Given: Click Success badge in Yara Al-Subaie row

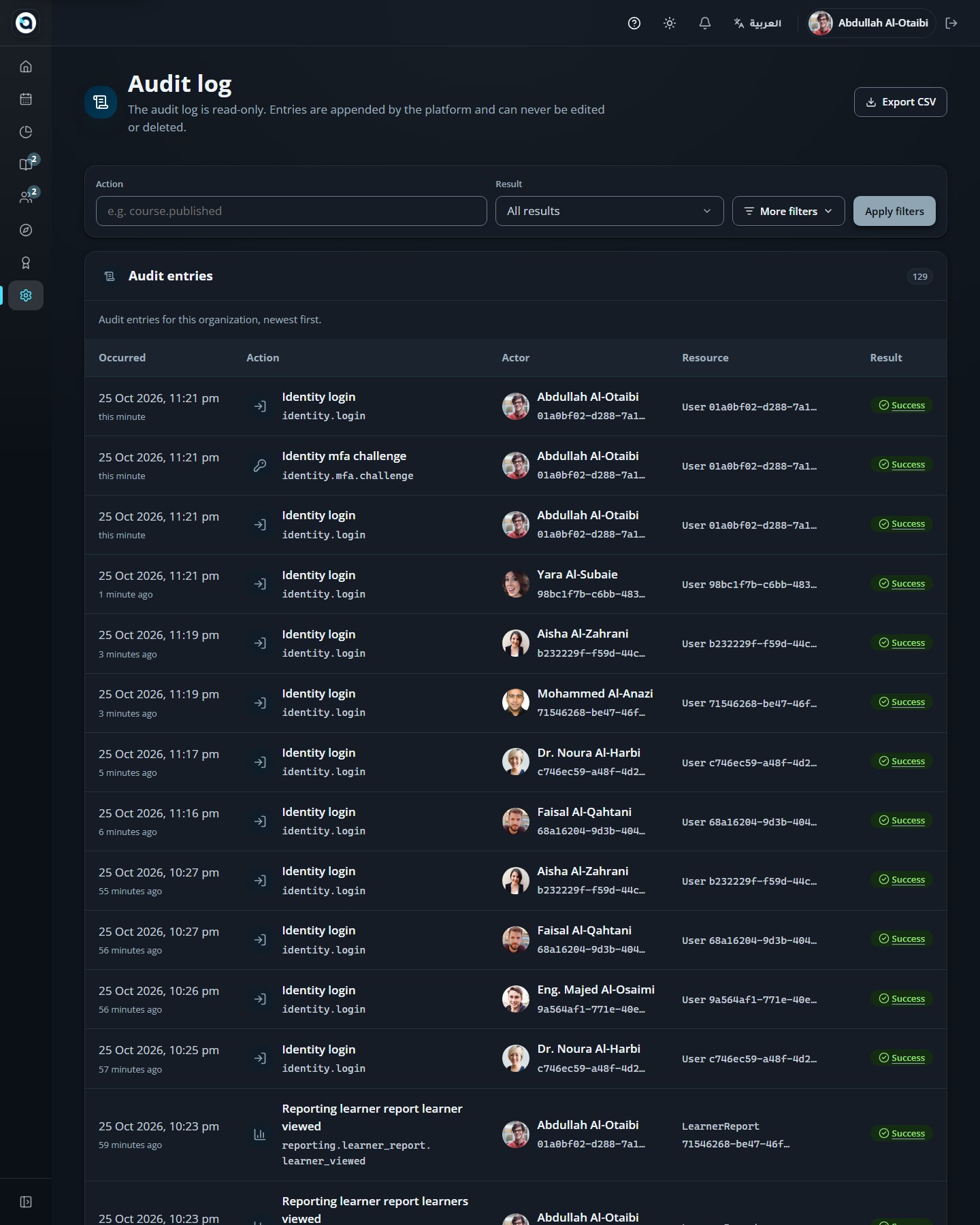Looking at the screenshot, I should (902, 583).
